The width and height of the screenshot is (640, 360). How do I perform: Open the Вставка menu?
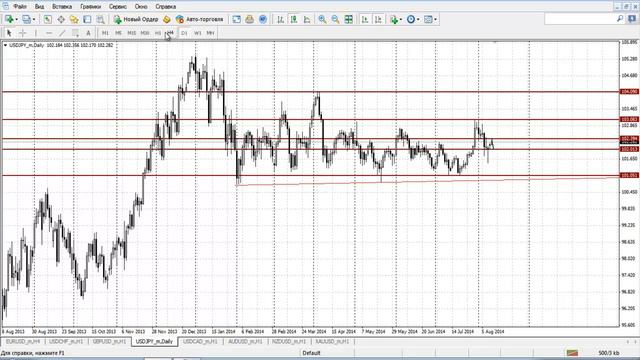pyautogui.click(x=62, y=7)
